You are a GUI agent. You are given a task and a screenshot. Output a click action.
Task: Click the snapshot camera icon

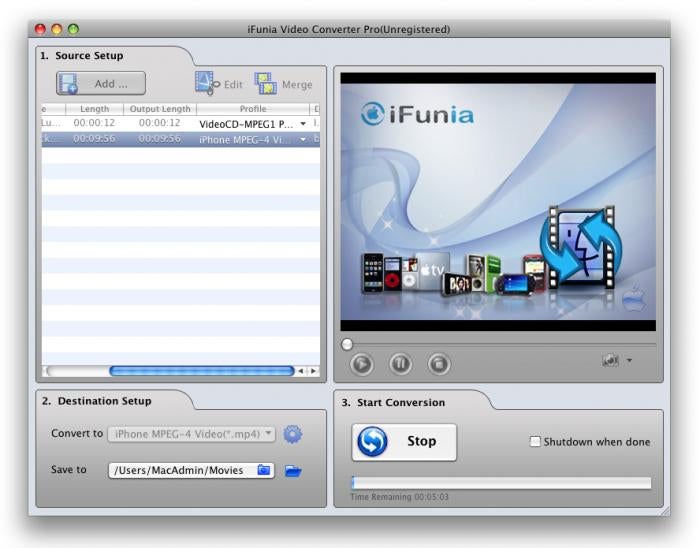pyautogui.click(x=610, y=360)
